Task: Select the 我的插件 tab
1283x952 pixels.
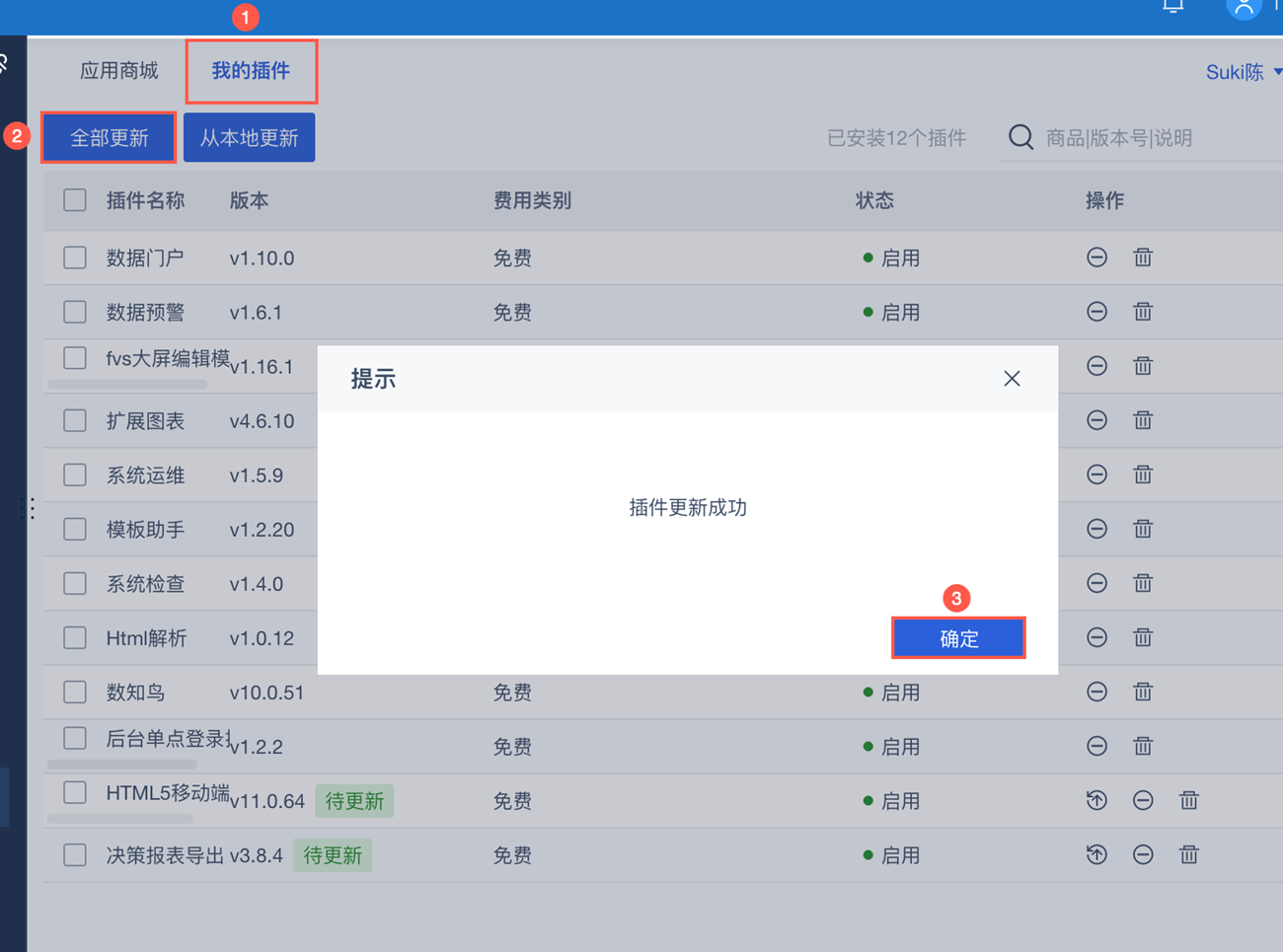Action: coord(251,71)
